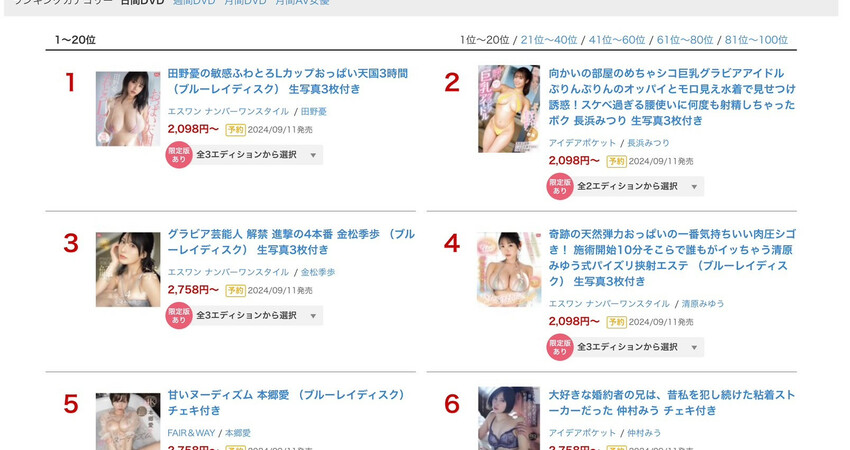Click the 予約 tag on the rank 1 item
Image resolution: width=850 pixels, height=450 pixels.
[235, 130]
